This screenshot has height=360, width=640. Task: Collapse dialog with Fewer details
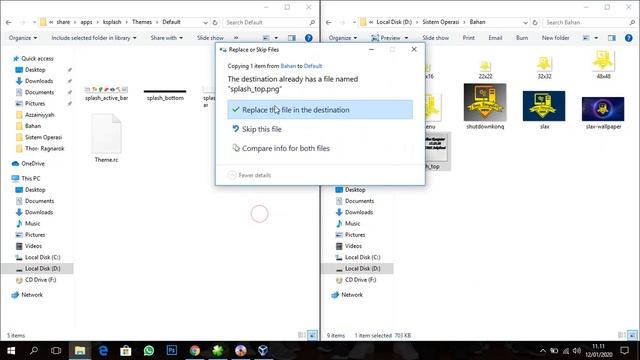(x=249, y=175)
